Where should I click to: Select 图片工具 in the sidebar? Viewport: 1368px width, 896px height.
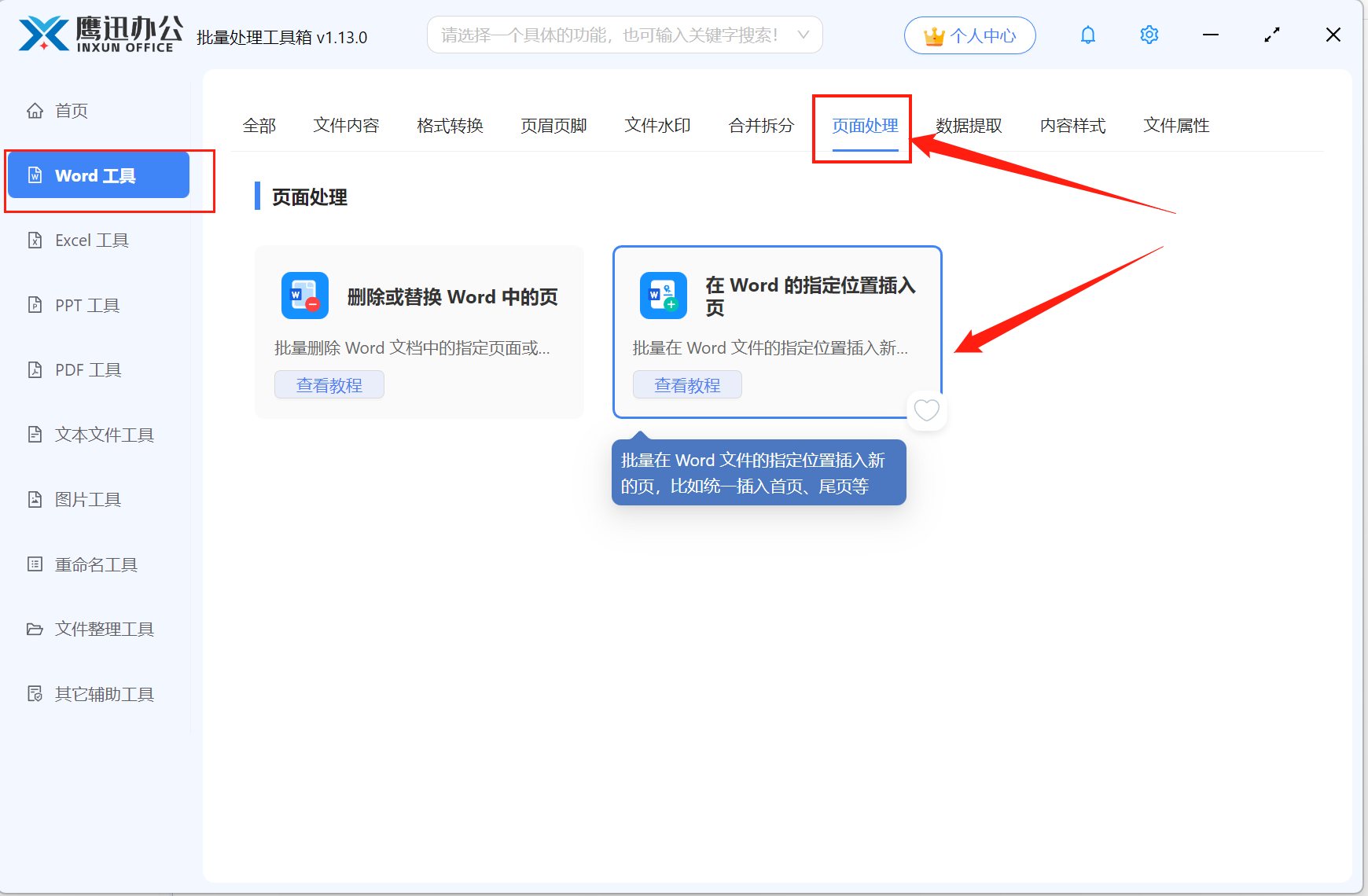pyautogui.click(x=87, y=499)
